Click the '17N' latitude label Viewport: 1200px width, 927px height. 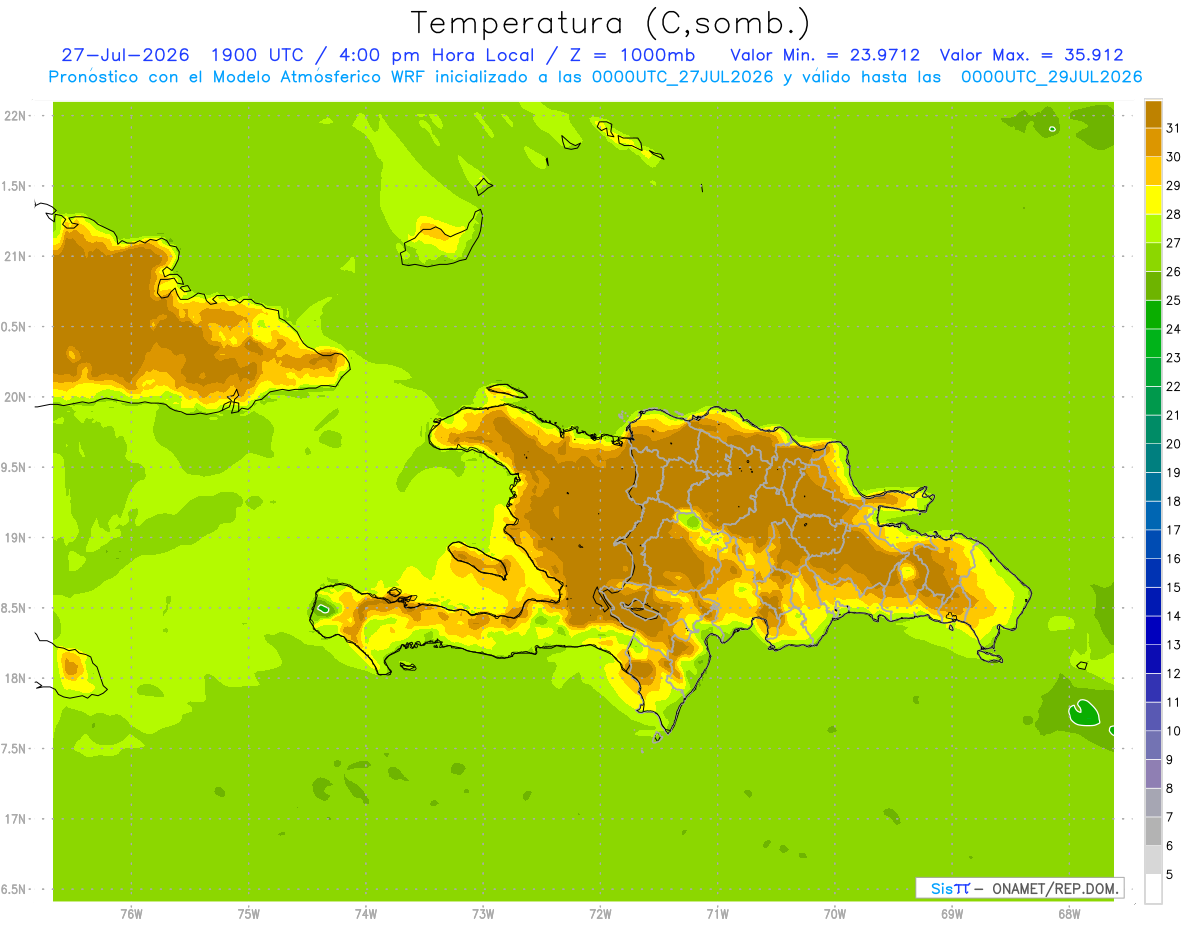point(14,819)
